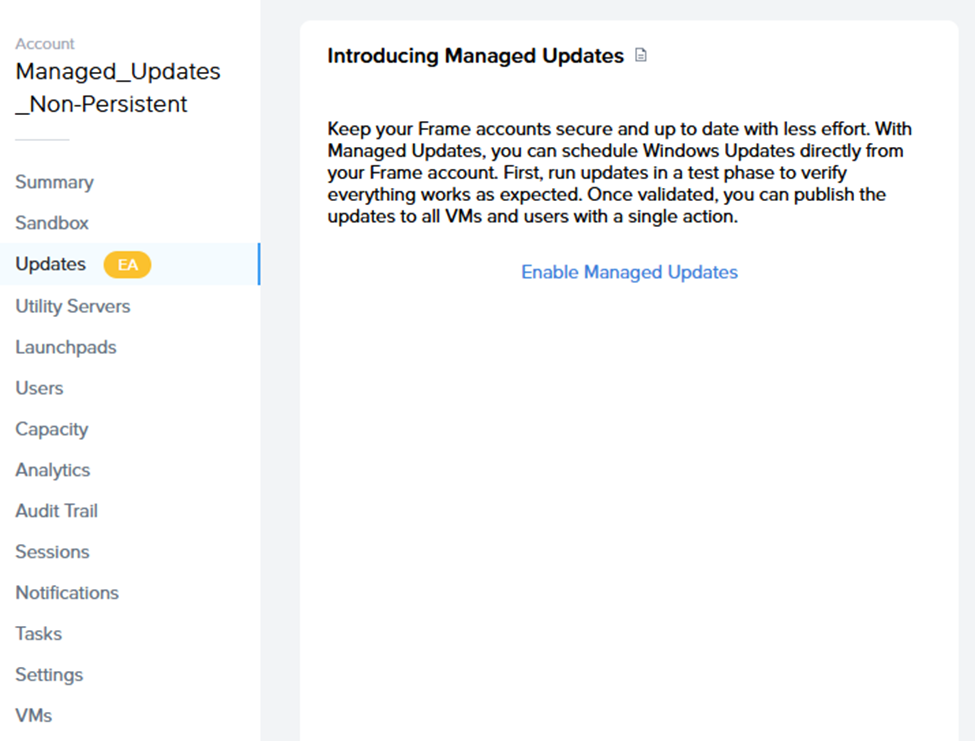Click the Managed_Updates_Non-Persistent account name
This screenshot has height=741, width=975.
117,88
